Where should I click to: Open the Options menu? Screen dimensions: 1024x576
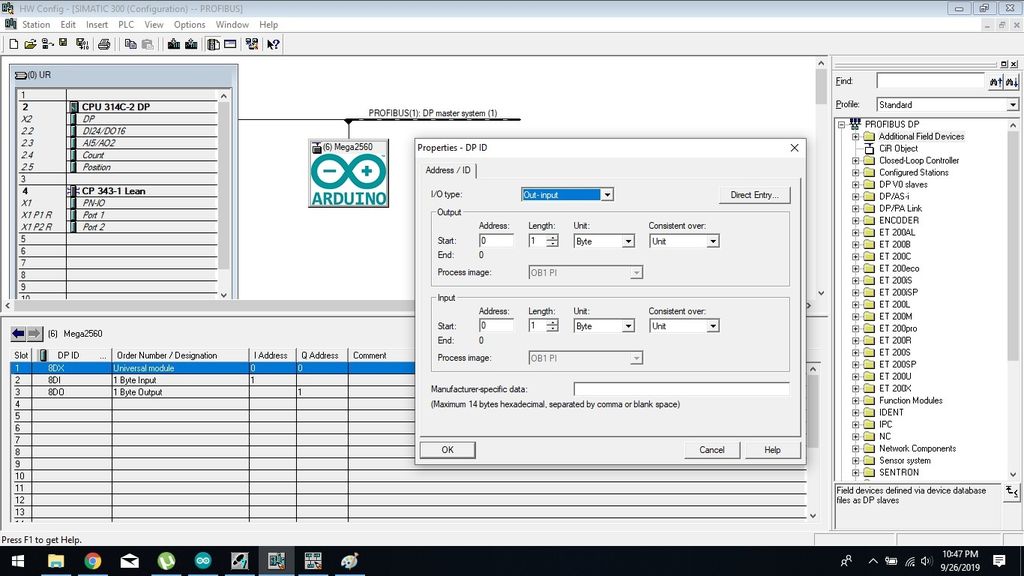189,25
